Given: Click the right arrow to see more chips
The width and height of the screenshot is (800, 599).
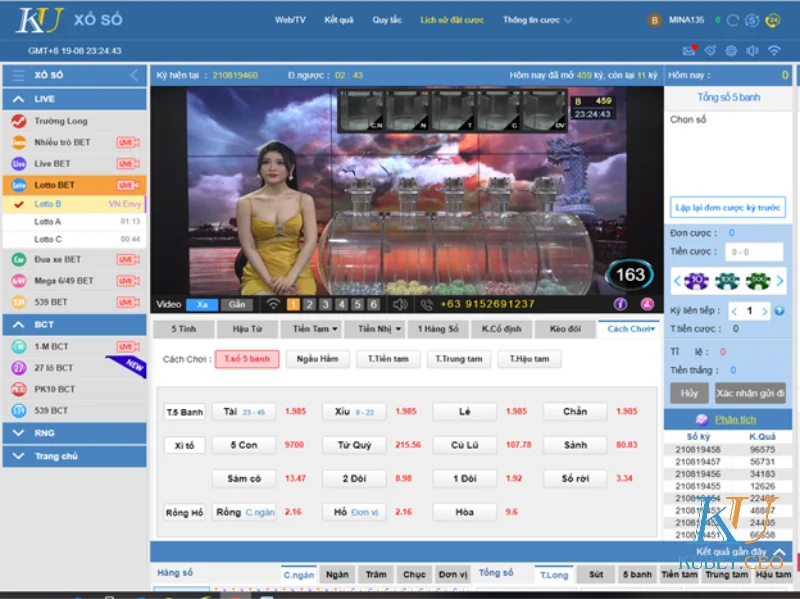Looking at the screenshot, I should pos(780,282).
